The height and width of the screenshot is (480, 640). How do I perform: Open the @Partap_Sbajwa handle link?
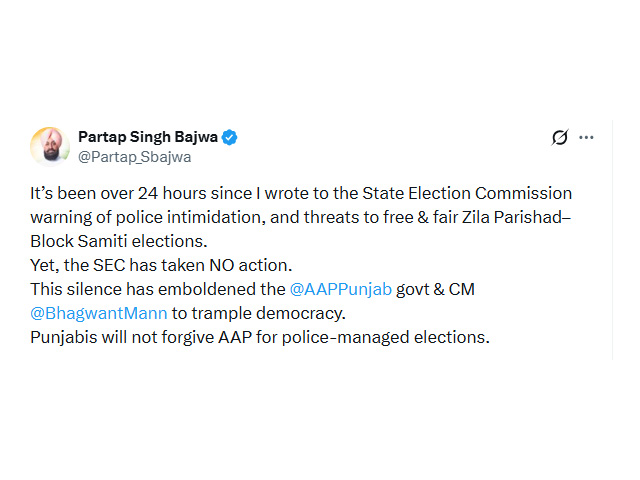click(134, 157)
